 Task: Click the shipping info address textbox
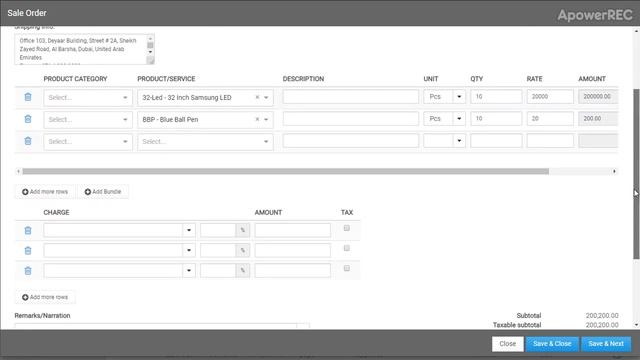(81, 49)
